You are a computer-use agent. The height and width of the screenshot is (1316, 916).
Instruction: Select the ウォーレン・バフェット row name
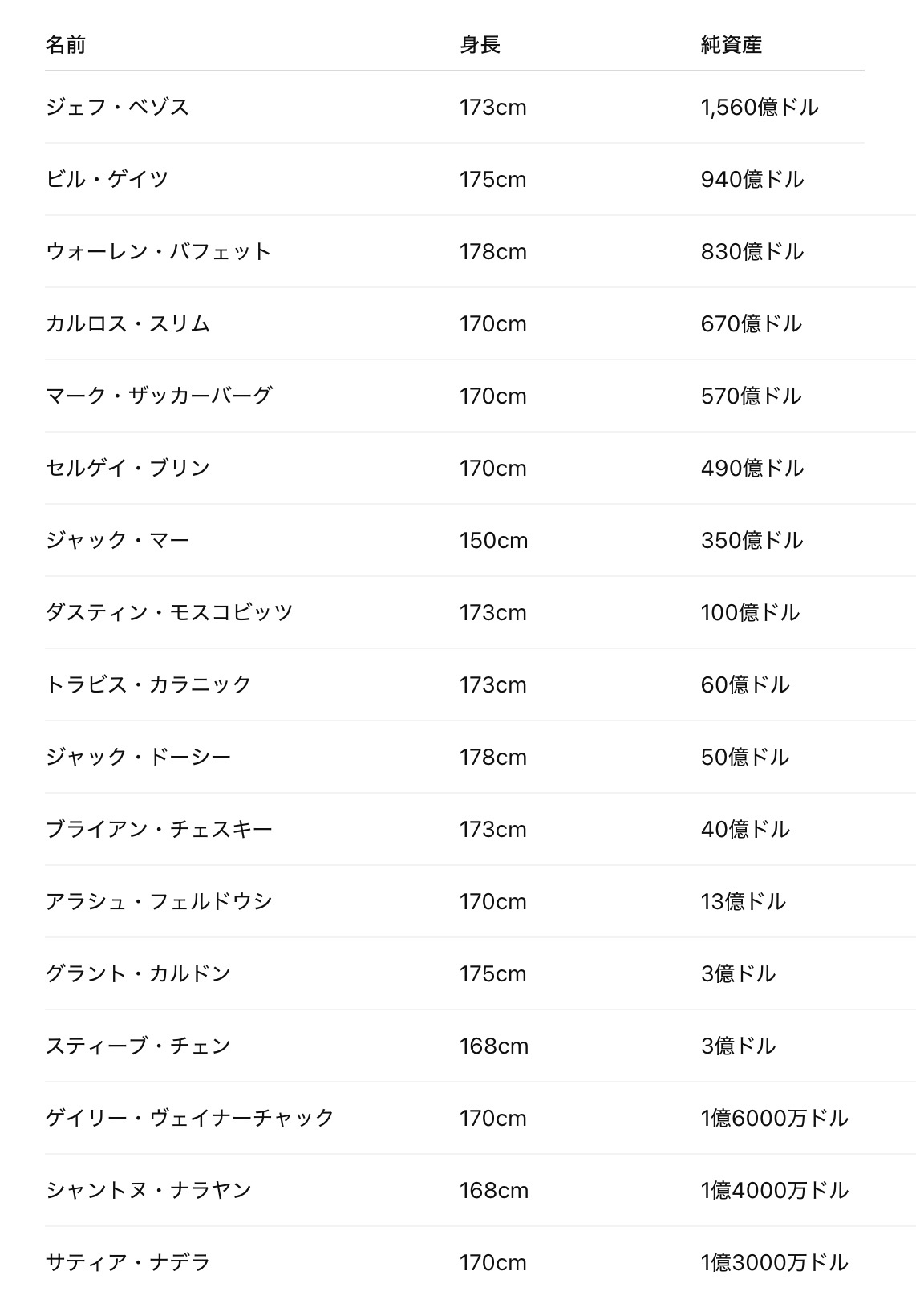159,251
